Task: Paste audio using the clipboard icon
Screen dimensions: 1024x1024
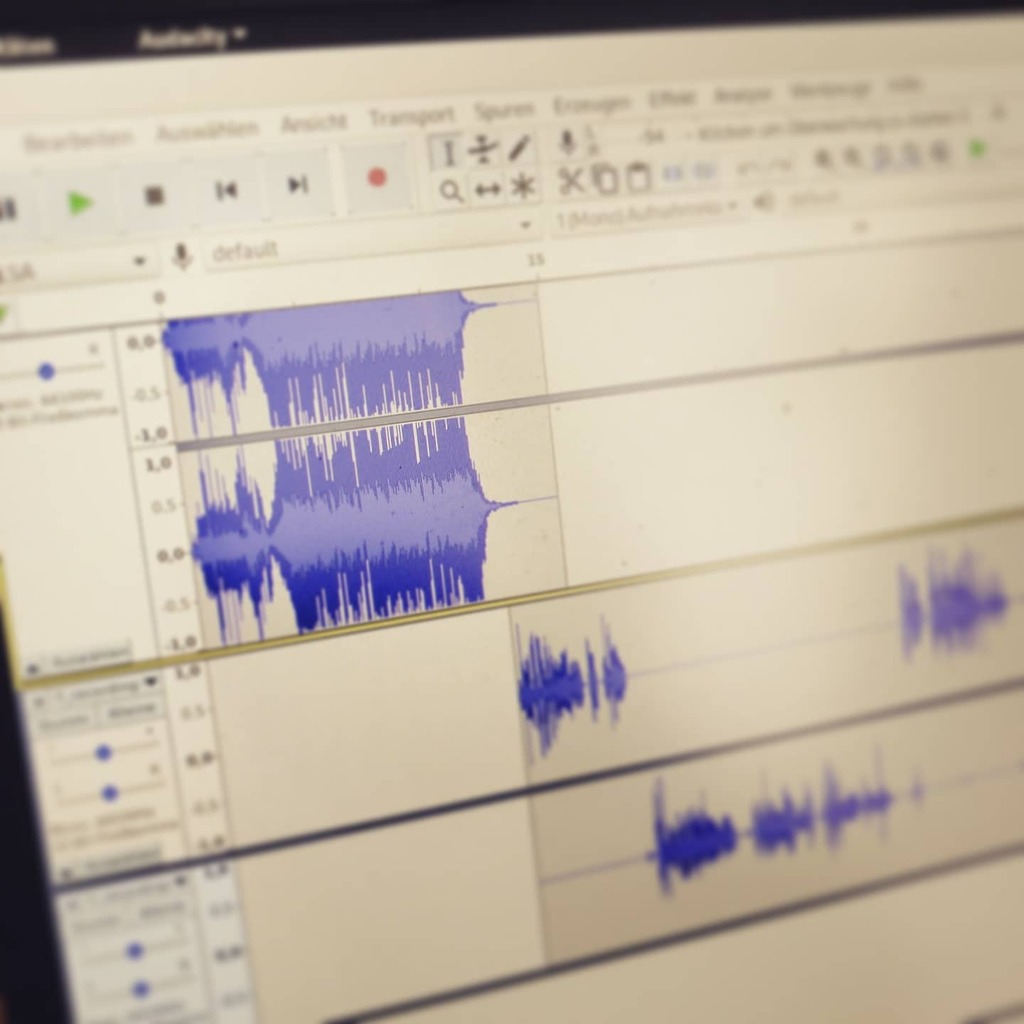Action: tap(637, 176)
